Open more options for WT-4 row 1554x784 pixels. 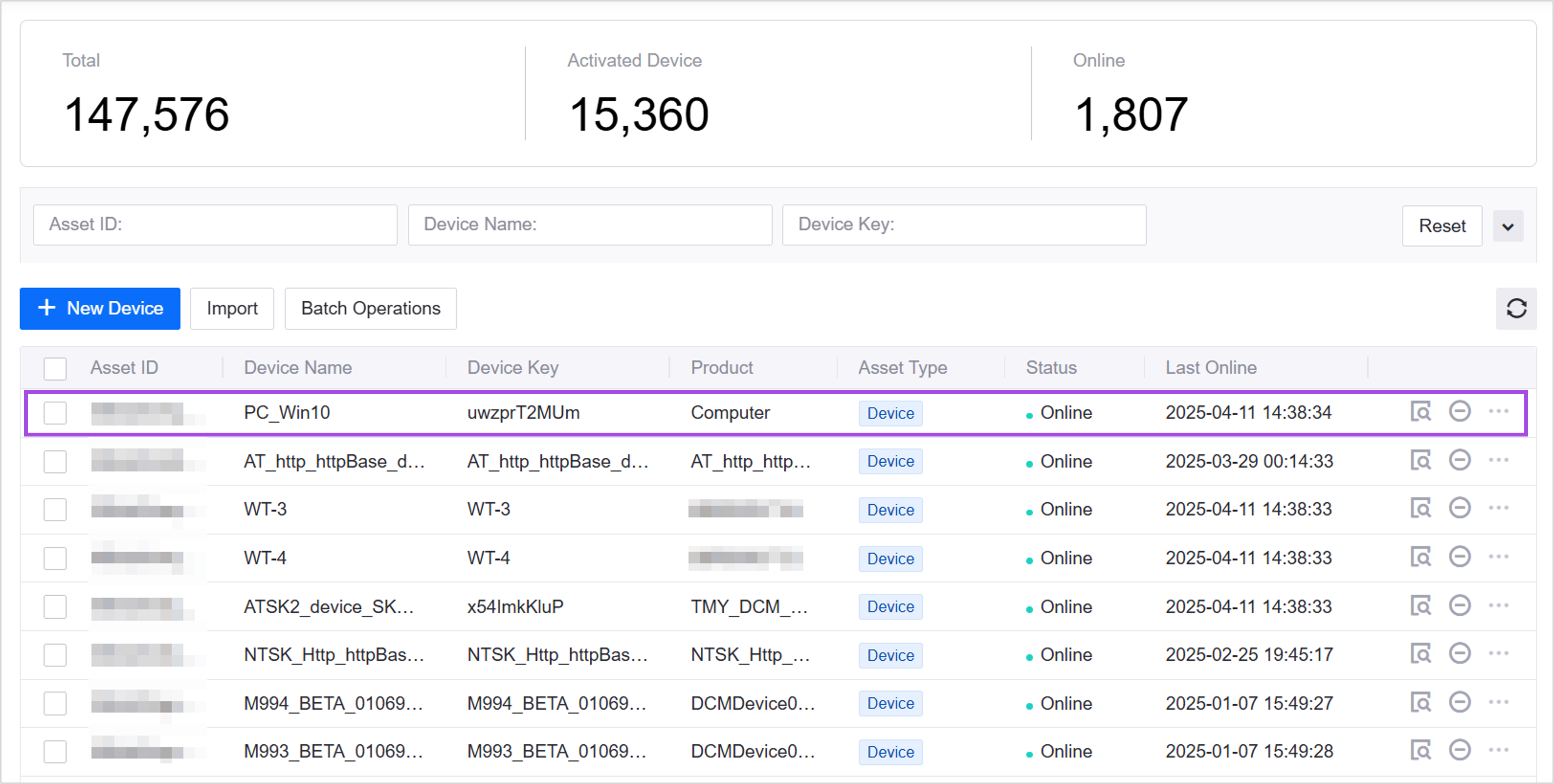[1498, 557]
